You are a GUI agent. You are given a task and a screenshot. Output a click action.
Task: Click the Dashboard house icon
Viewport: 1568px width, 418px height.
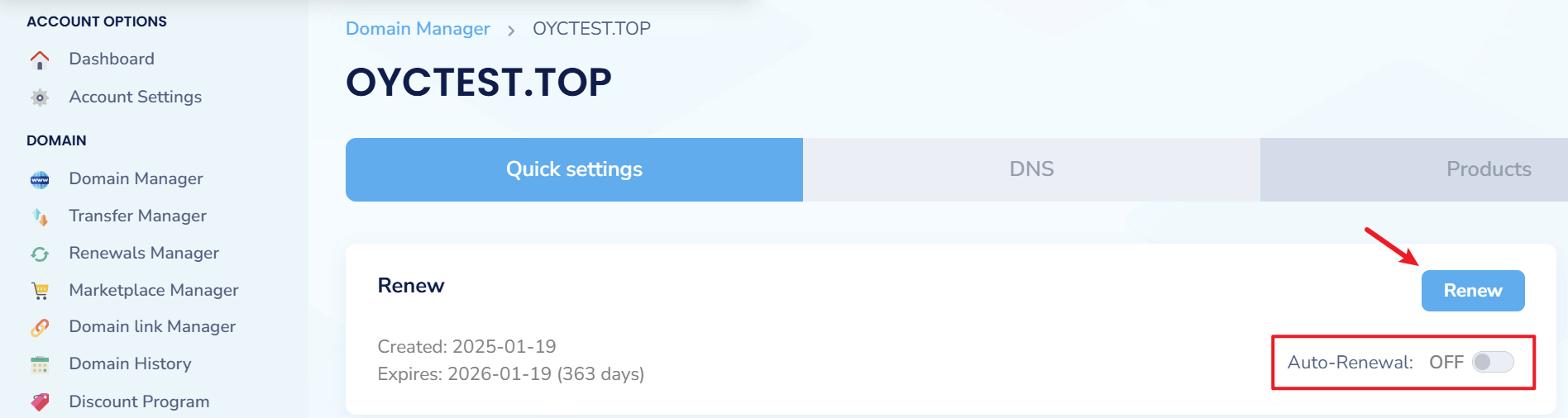tap(40, 59)
